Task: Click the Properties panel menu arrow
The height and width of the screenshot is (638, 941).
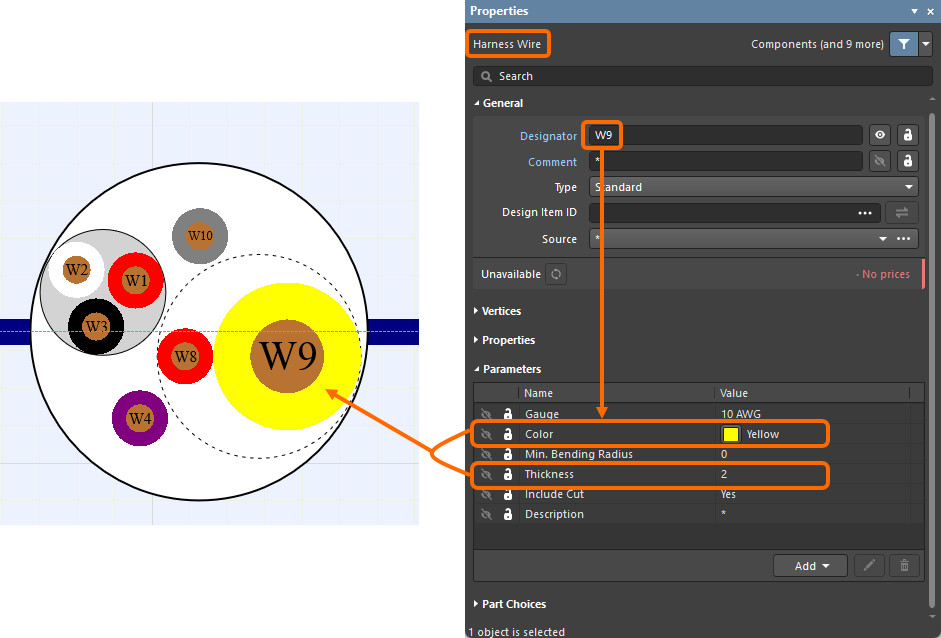Action: tap(915, 11)
